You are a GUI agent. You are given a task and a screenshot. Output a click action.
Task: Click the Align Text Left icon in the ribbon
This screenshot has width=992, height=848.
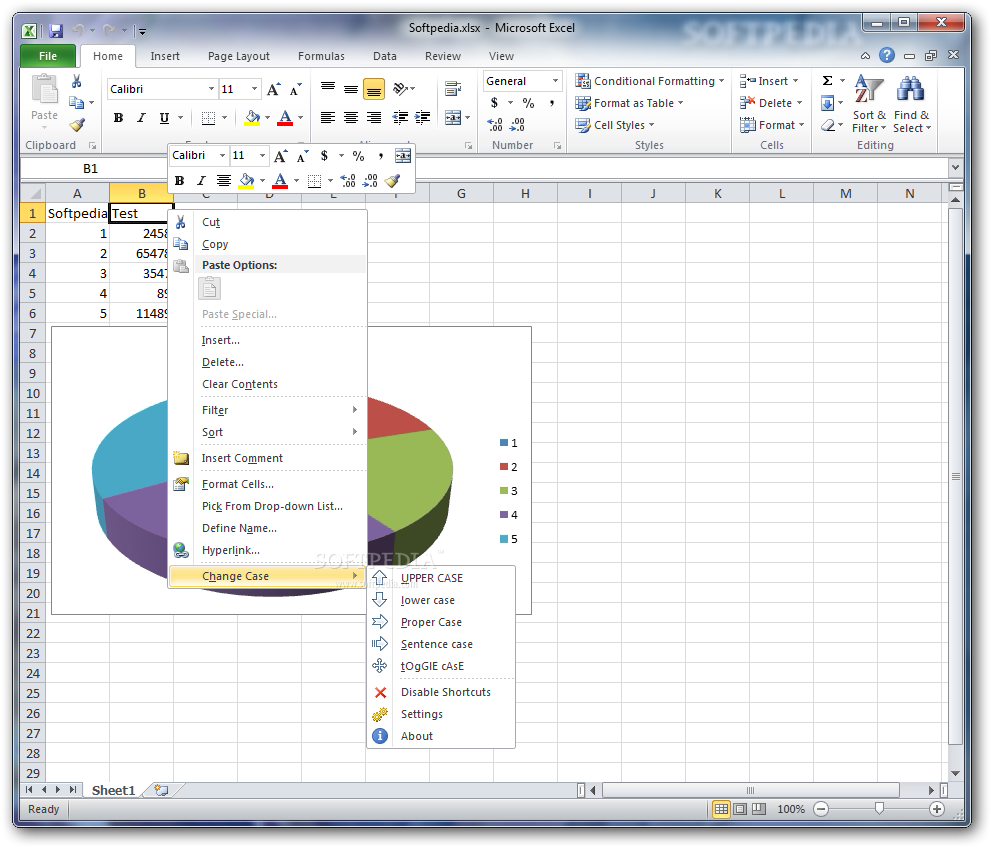pyautogui.click(x=328, y=118)
